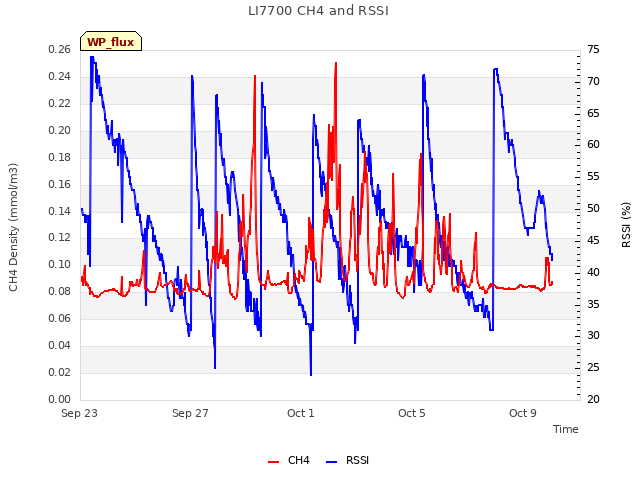The image size is (640, 480).
Task: Click the 30 right axis tick label
Action: (593, 336)
